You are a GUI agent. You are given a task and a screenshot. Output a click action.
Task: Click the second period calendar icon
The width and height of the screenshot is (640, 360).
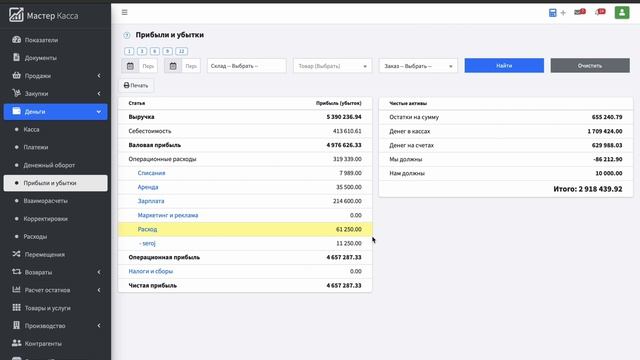173,66
